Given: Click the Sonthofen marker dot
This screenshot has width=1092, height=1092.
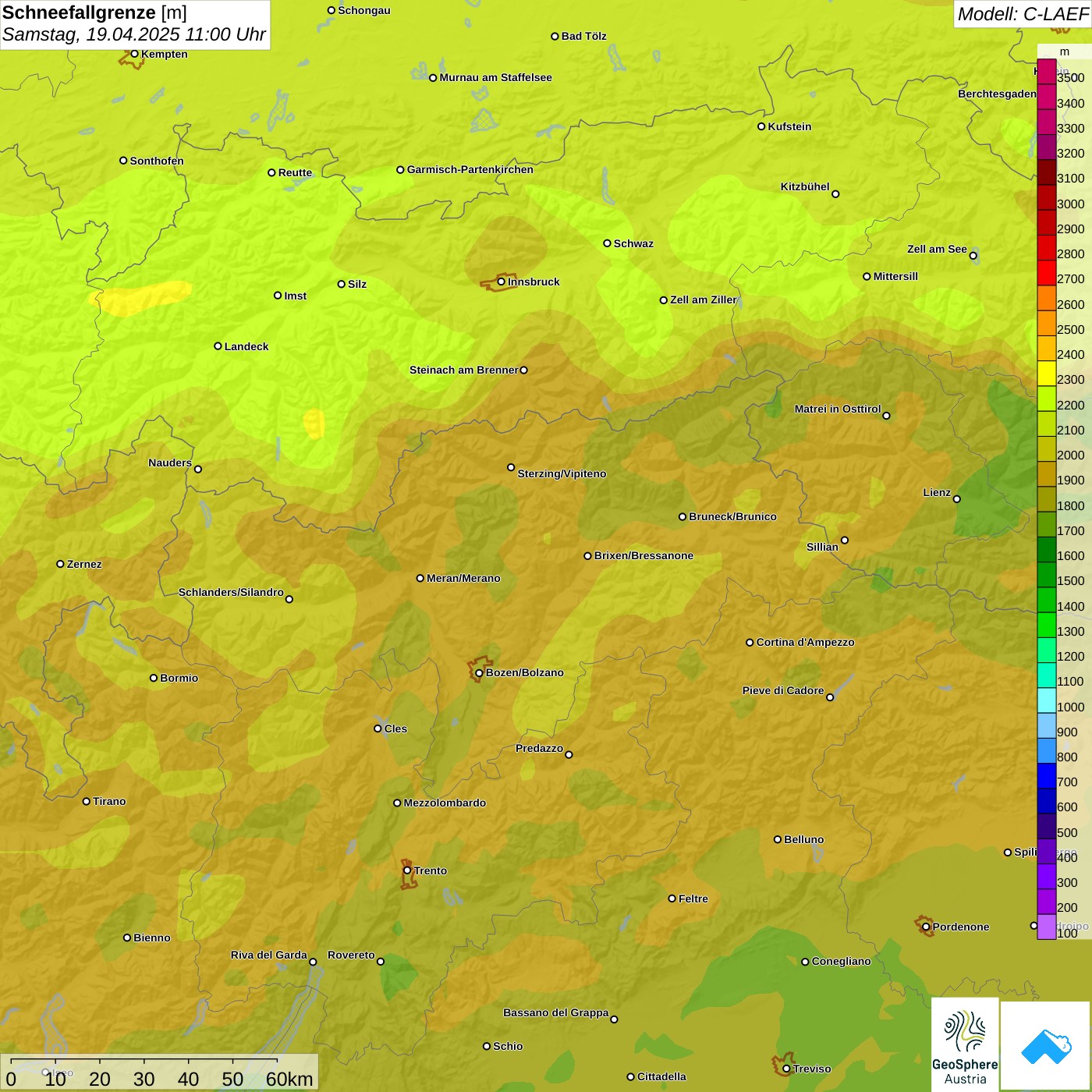Looking at the screenshot, I should 122,161.
